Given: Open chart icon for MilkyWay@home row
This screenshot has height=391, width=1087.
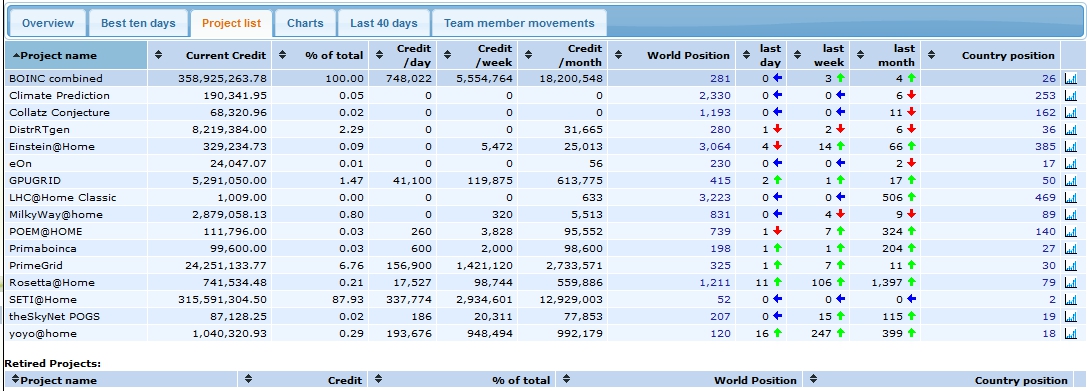Looking at the screenshot, I should [x=1070, y=214].
